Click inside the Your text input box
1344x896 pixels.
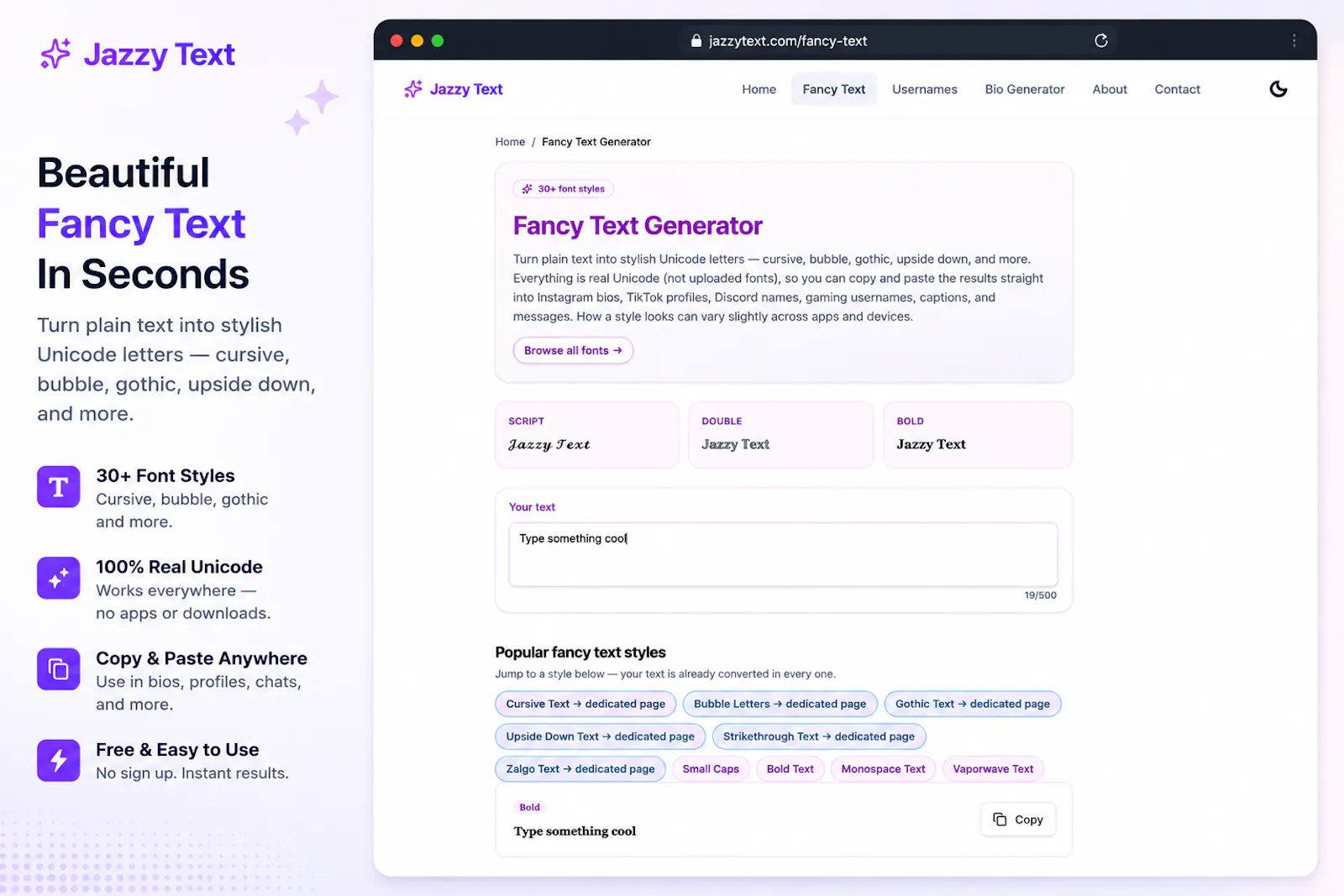tap(783, 554)
